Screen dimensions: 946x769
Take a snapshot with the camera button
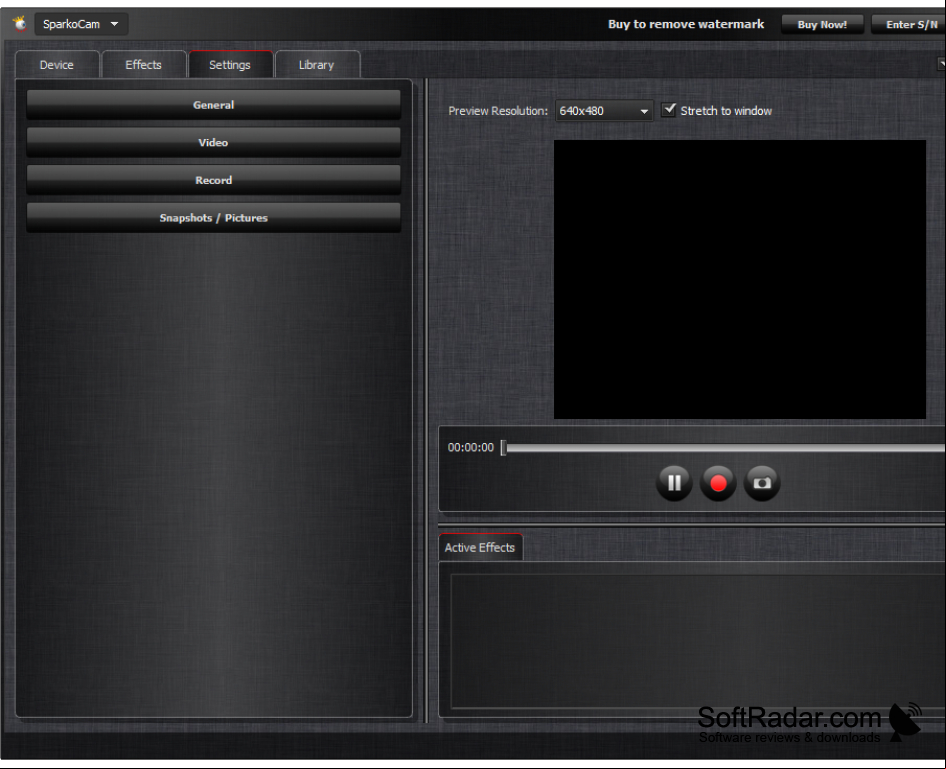[762, 483]
